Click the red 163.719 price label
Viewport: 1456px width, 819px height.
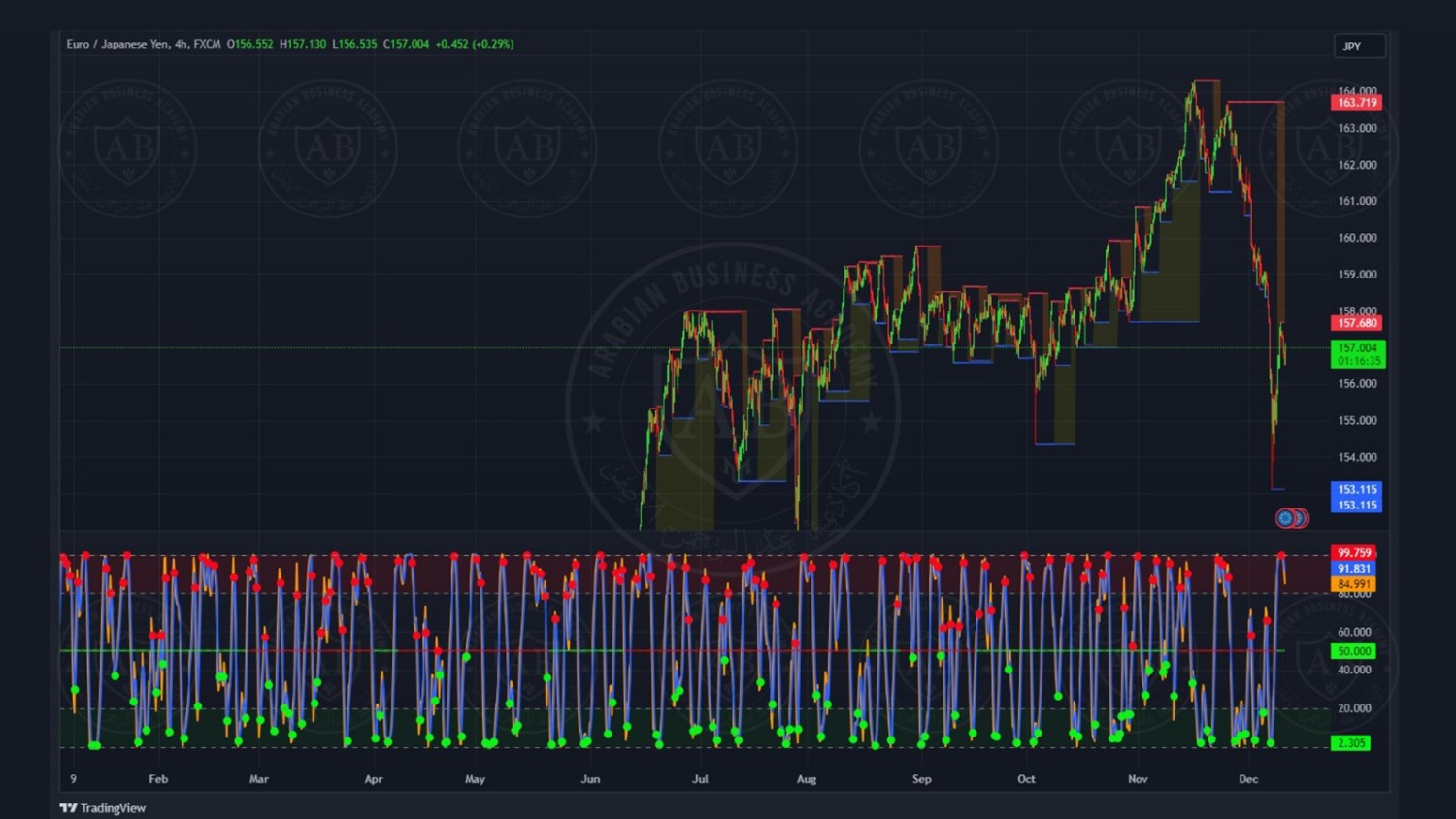tap(1356, 102)
